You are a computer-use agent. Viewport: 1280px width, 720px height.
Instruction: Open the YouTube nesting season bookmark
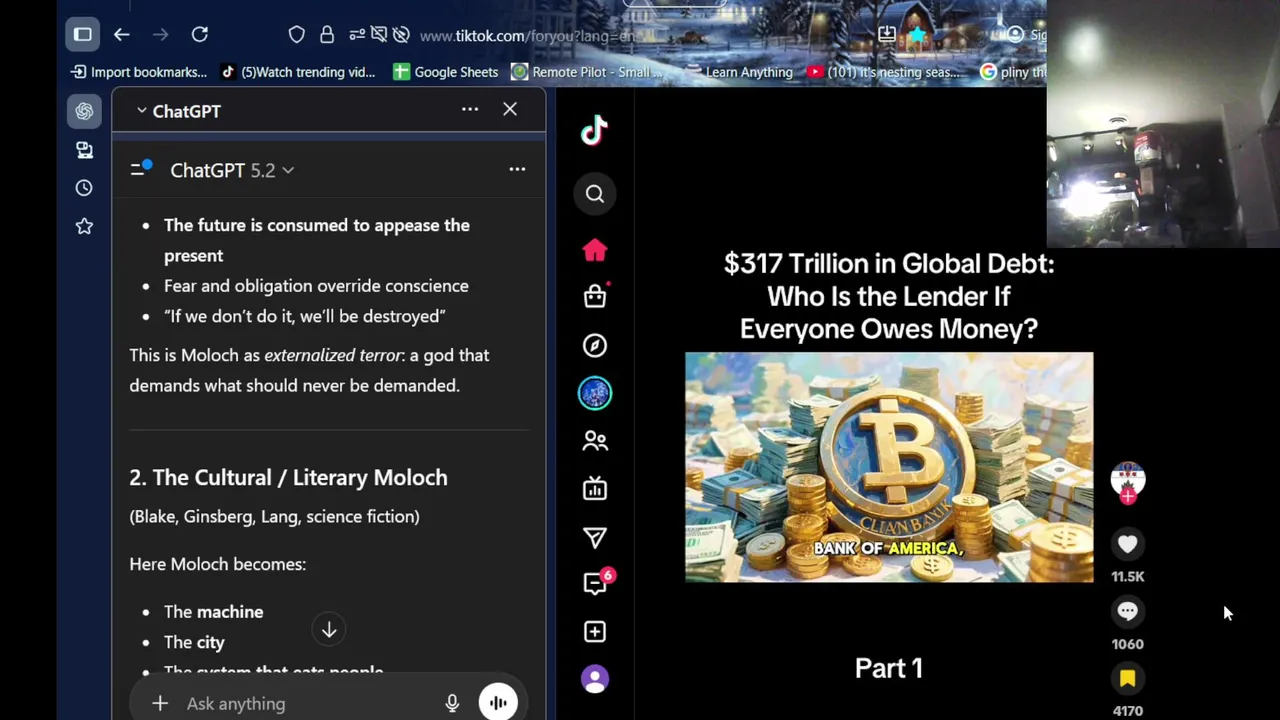click(x=883, y=72)
